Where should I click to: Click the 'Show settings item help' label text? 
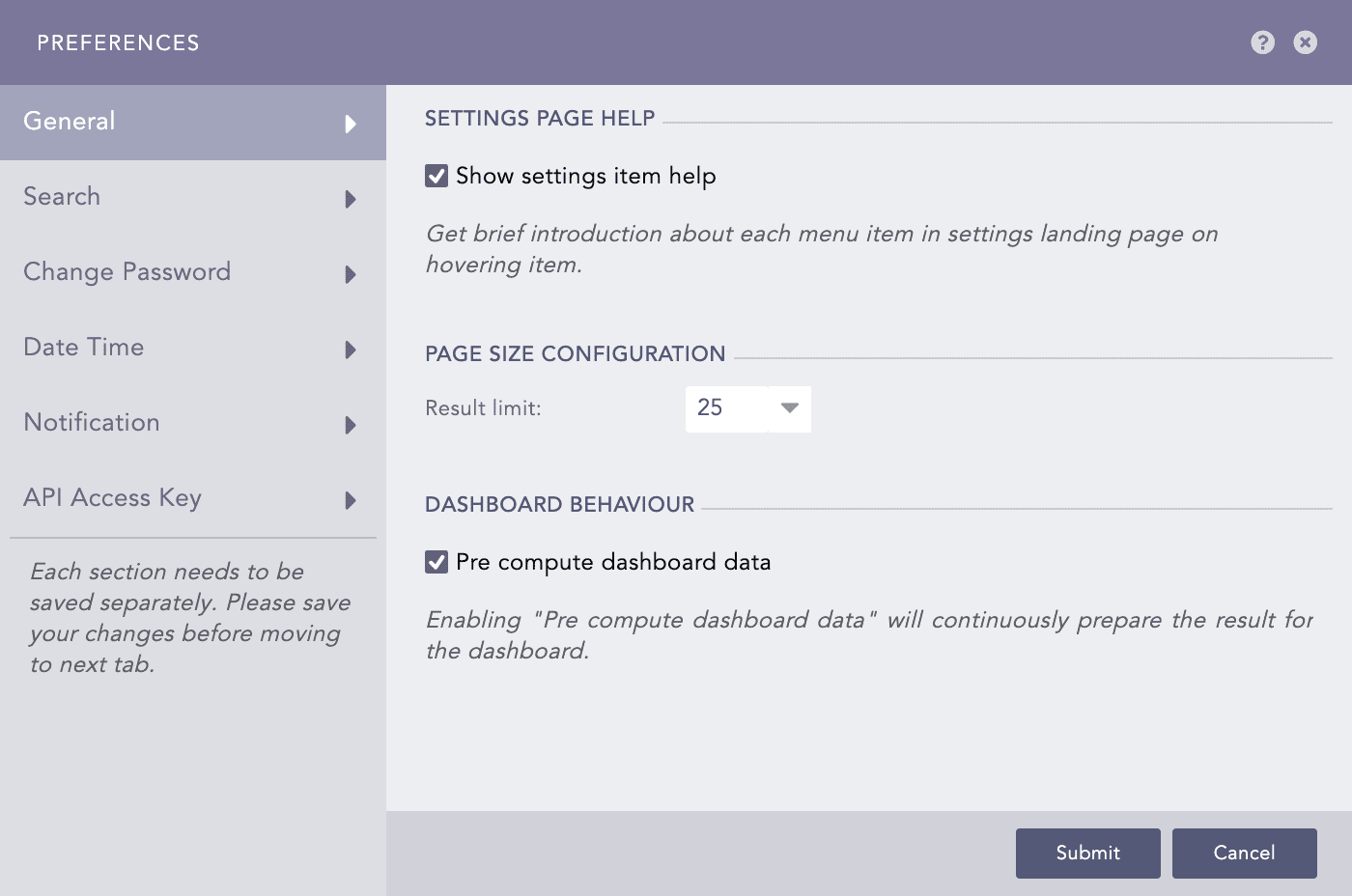tap(585, 176)
